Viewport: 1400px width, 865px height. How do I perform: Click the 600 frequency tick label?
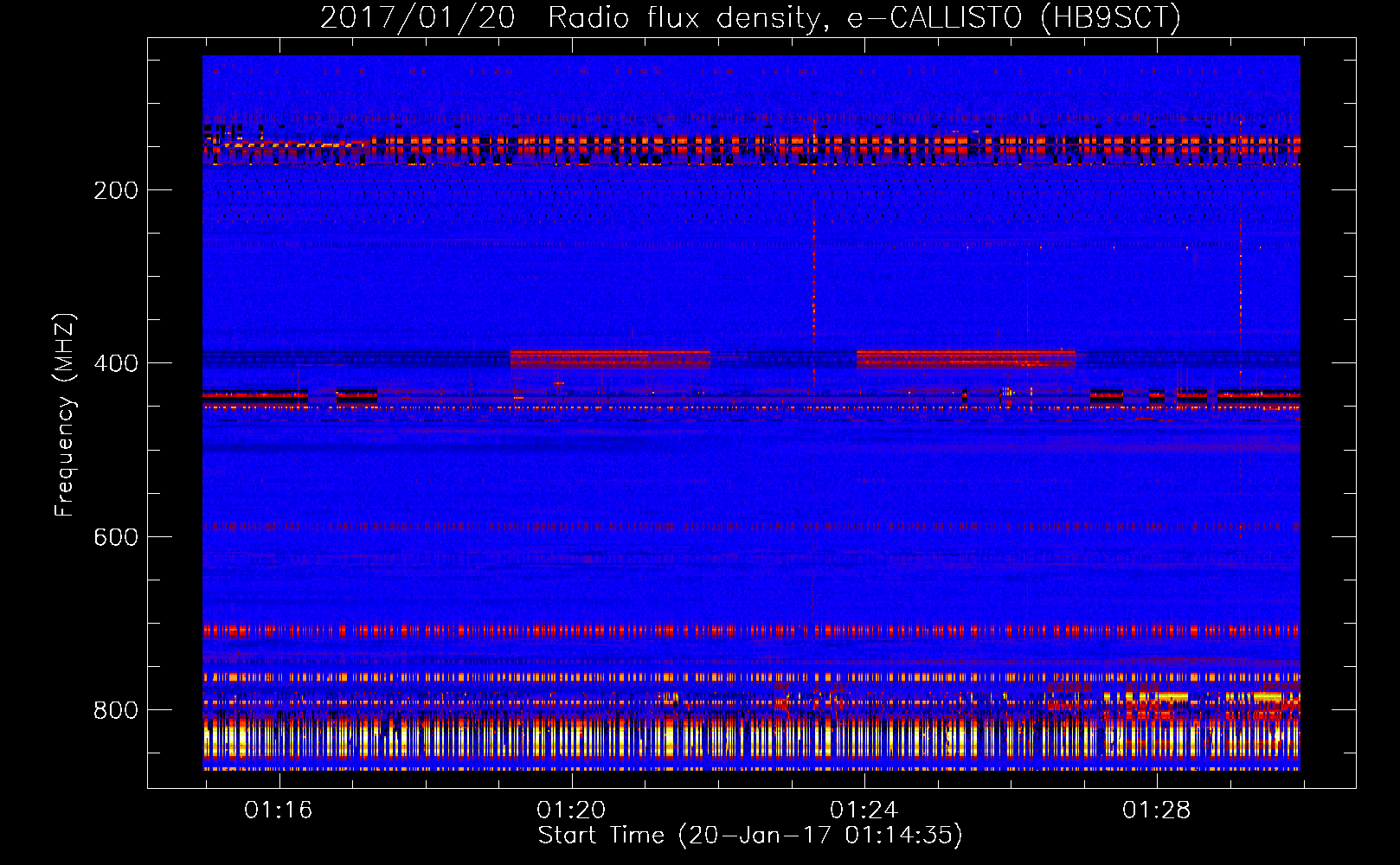click(116, 537)
